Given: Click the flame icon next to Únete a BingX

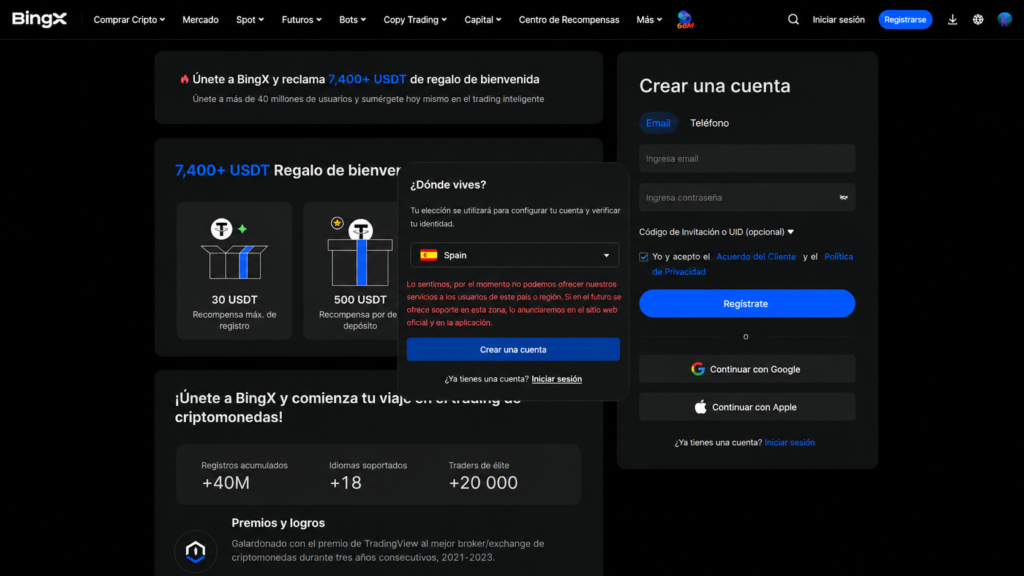Looking at the screenshot, I should pos(184,79).
